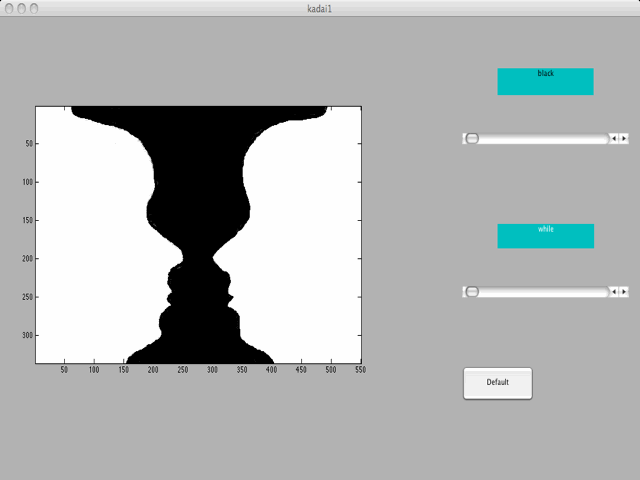This screenshot has height=480, width=640.
Task: Minimize the kadai1 window
Action: point(21,8)
